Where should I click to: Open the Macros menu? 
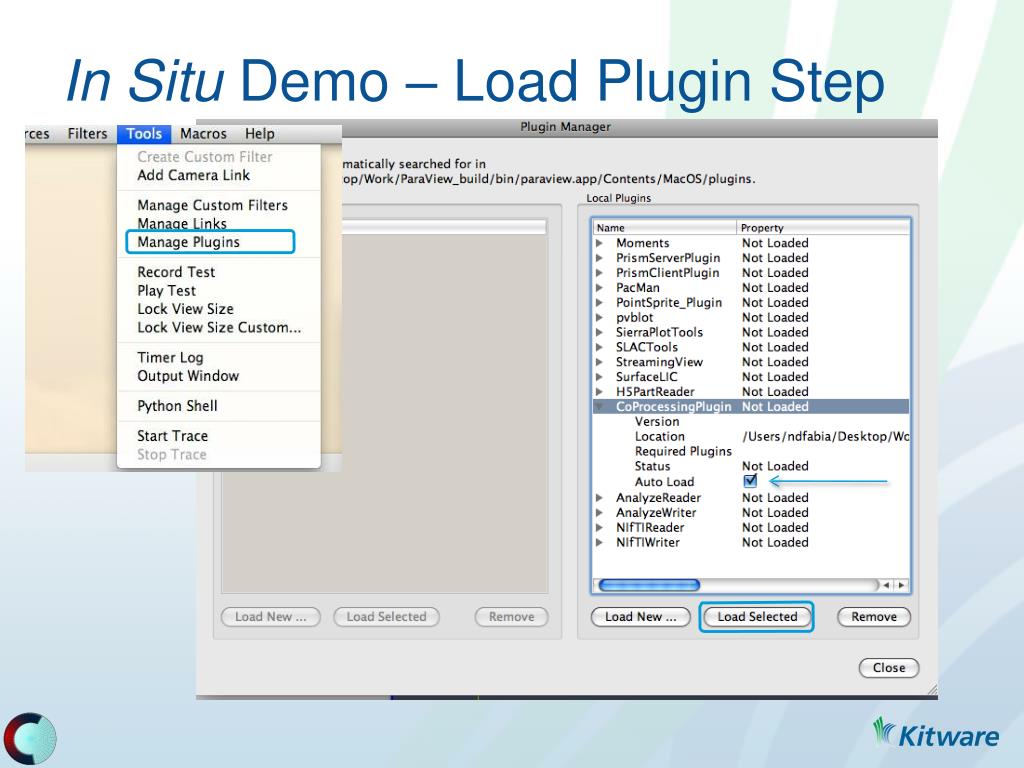[203, 134]
